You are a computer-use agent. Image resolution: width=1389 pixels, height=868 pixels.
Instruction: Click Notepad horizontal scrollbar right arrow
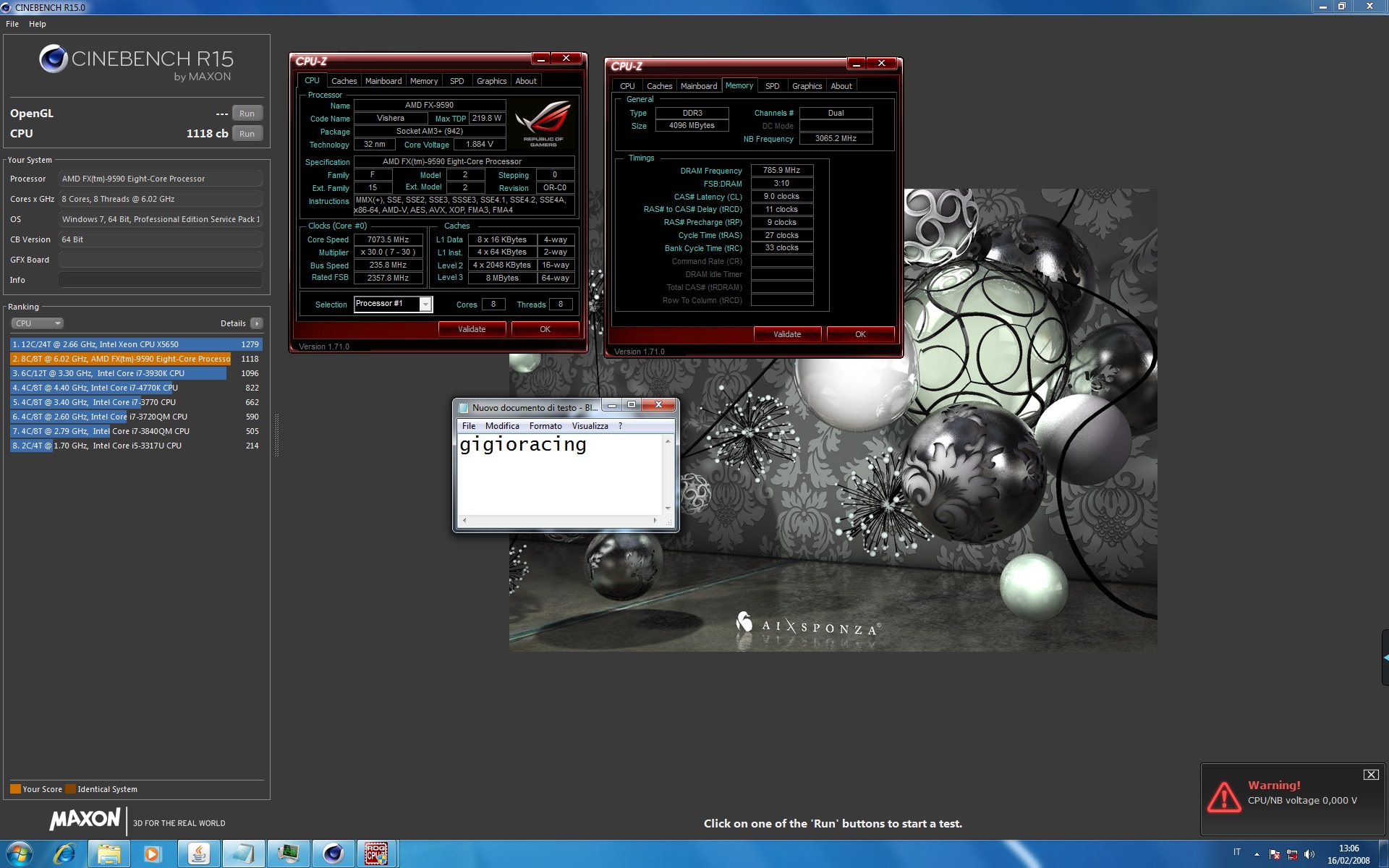tap(655, 520)
